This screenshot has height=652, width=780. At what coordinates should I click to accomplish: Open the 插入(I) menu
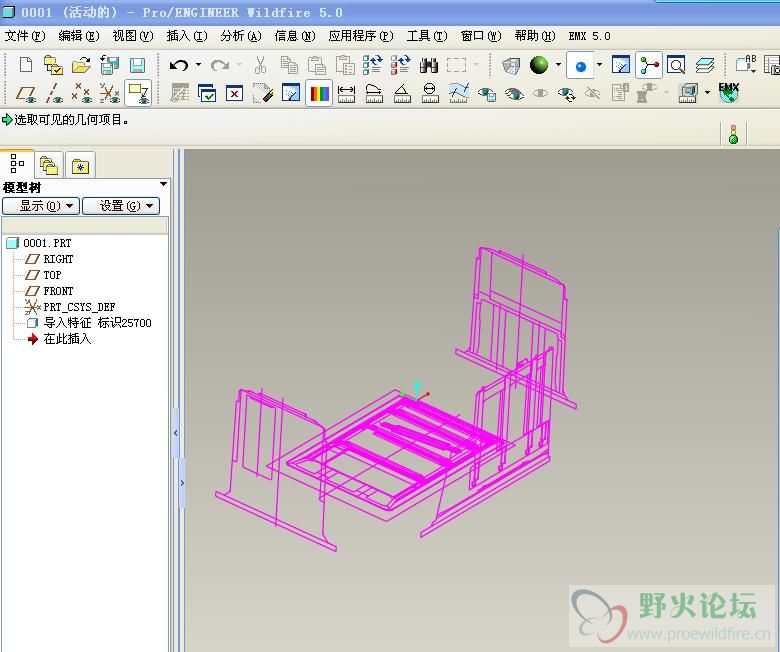click(187, 36)
